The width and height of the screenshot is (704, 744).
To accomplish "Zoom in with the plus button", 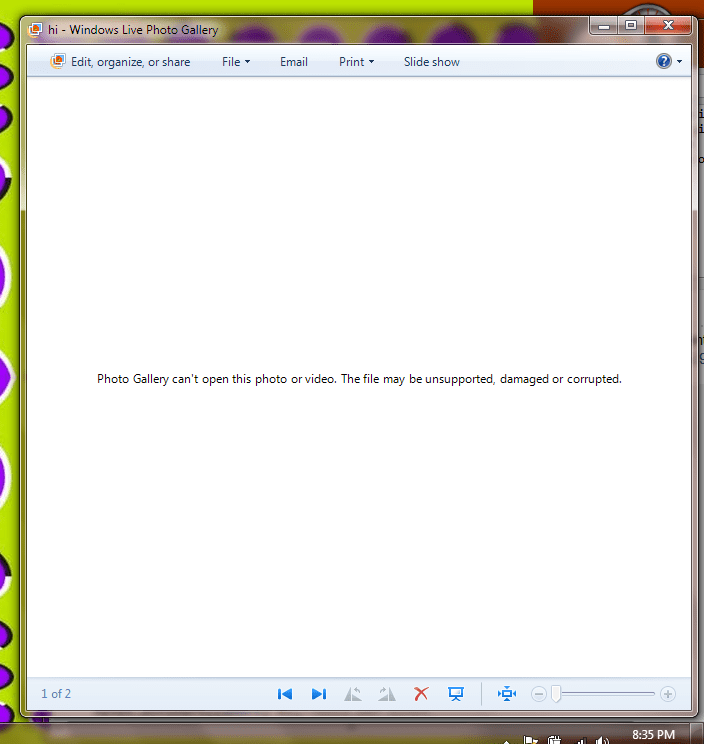I will pyautogui.click(x=667, y=694).
